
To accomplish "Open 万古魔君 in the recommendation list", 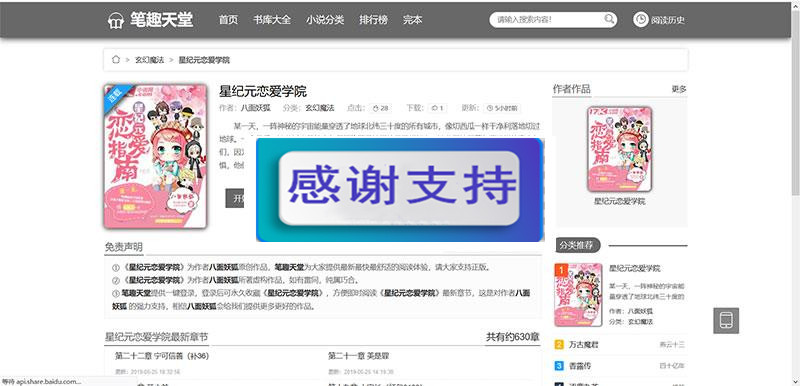I will point(584,345).
